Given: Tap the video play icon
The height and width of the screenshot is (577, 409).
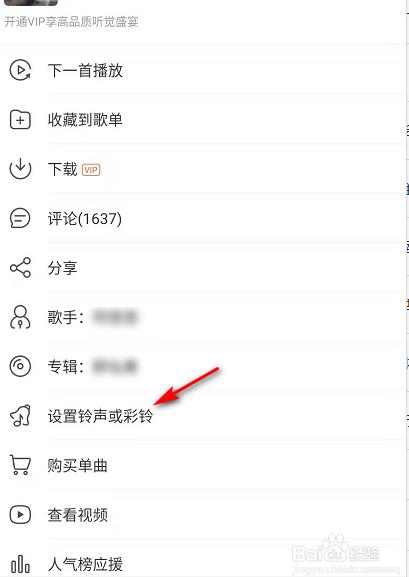Looking at the screenshot, I should 20,514.
